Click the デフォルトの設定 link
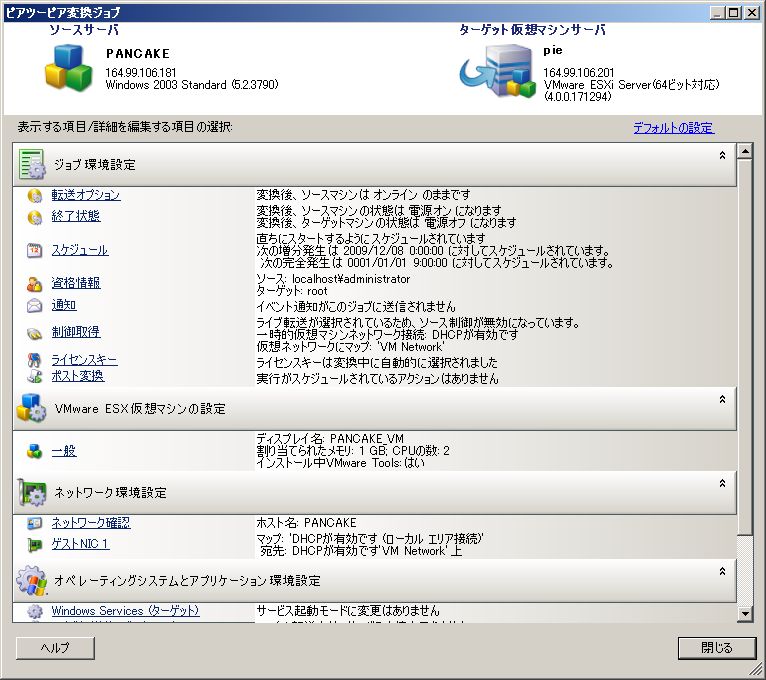 pyautogui.click(x=674, y=128)
